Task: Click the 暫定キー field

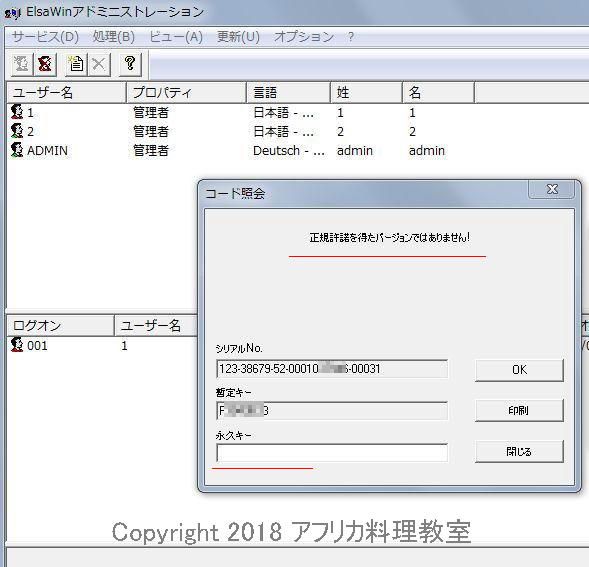Action: 332,411
